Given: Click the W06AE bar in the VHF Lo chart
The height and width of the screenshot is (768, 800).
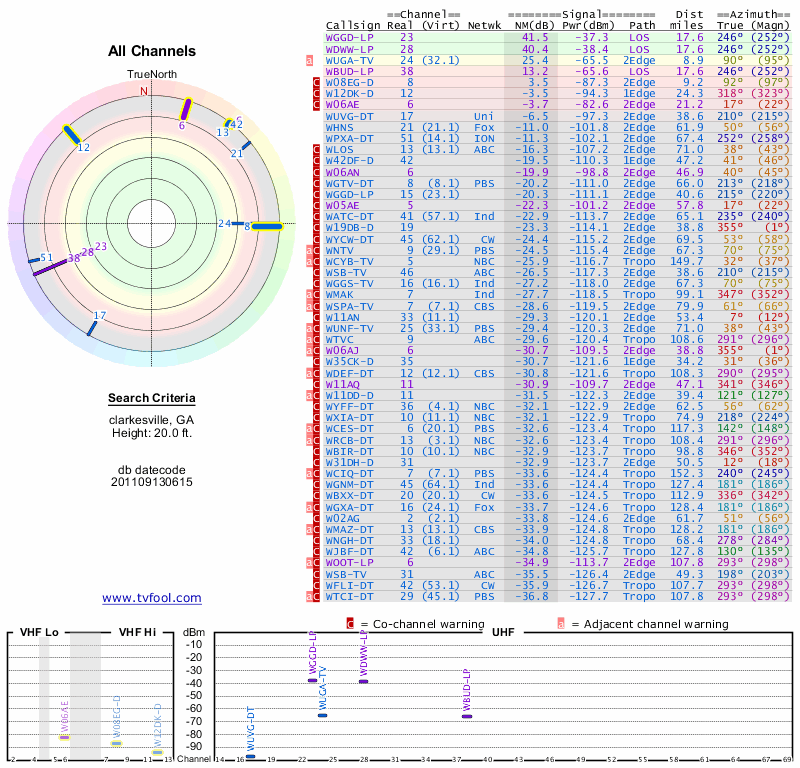Looking at the screenshot, I should pos(65,736).
